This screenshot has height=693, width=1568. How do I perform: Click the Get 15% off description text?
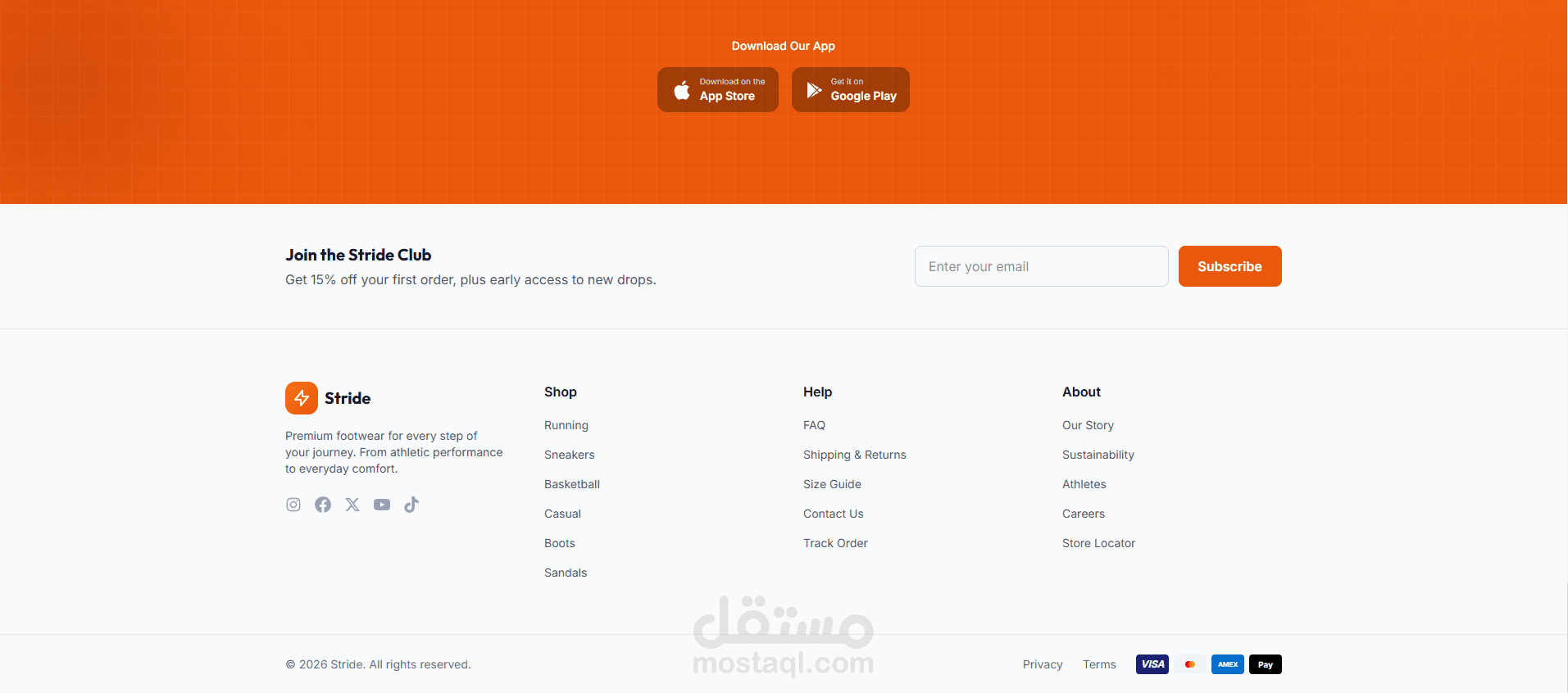click(470, 279)
